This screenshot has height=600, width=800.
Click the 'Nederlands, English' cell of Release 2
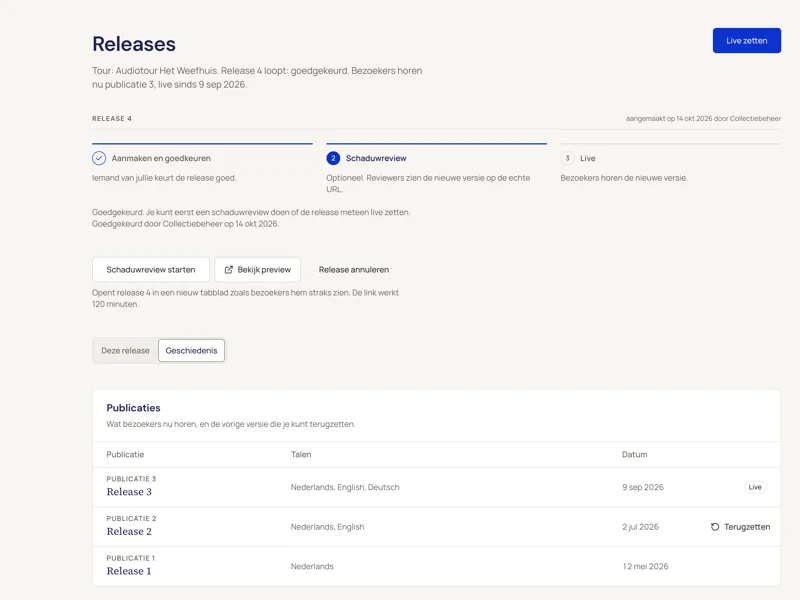click(328, 527)
